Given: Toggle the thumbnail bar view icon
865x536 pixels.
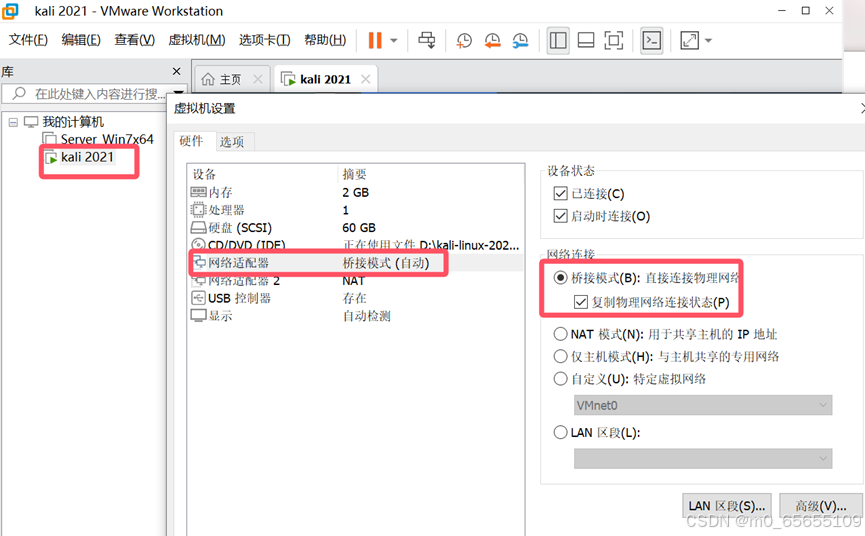Looking at the screenshot, I should click(x=586, y=40).
